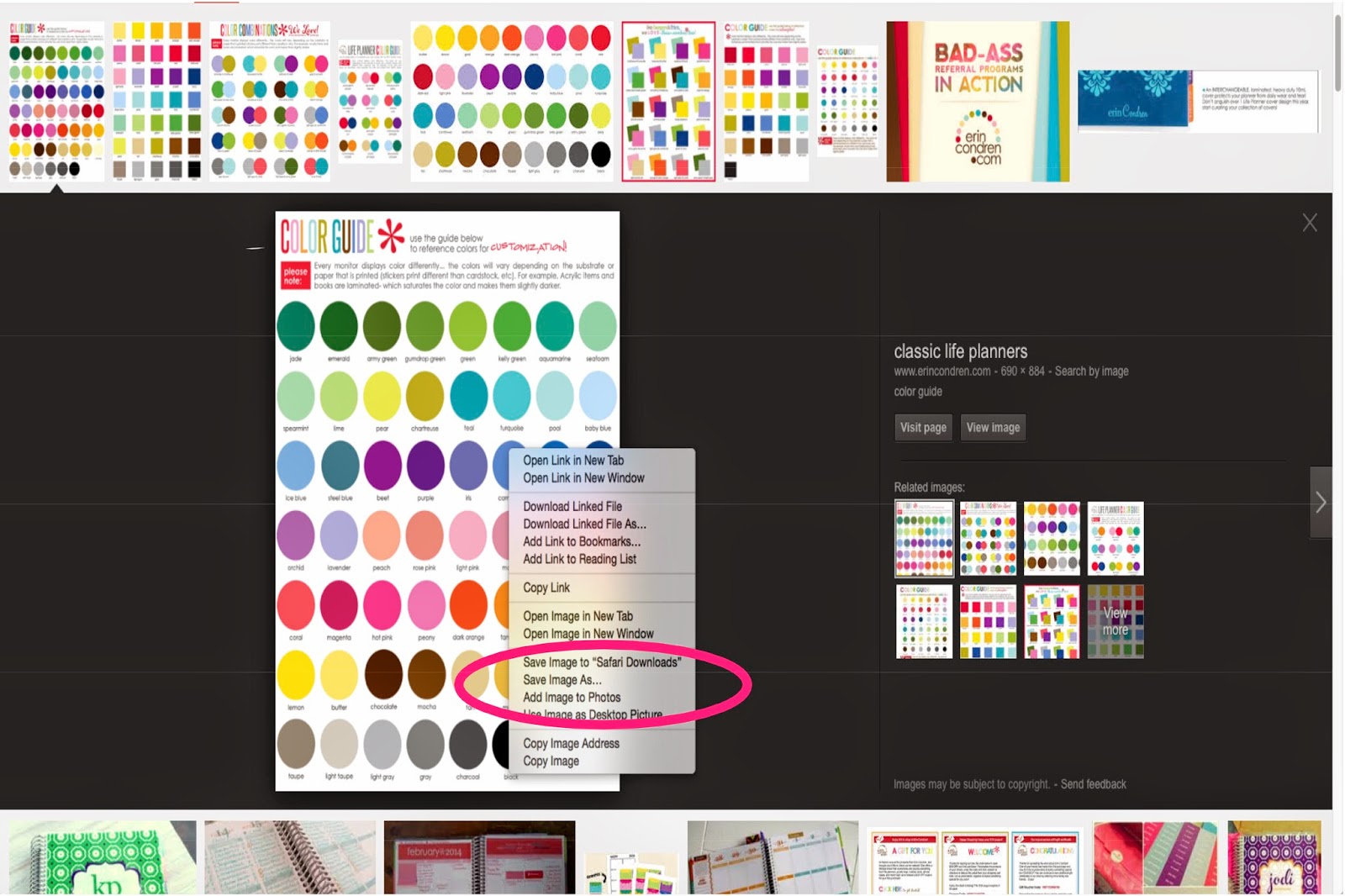Choose Add Link to Reading List

click(x=579, y=559)
